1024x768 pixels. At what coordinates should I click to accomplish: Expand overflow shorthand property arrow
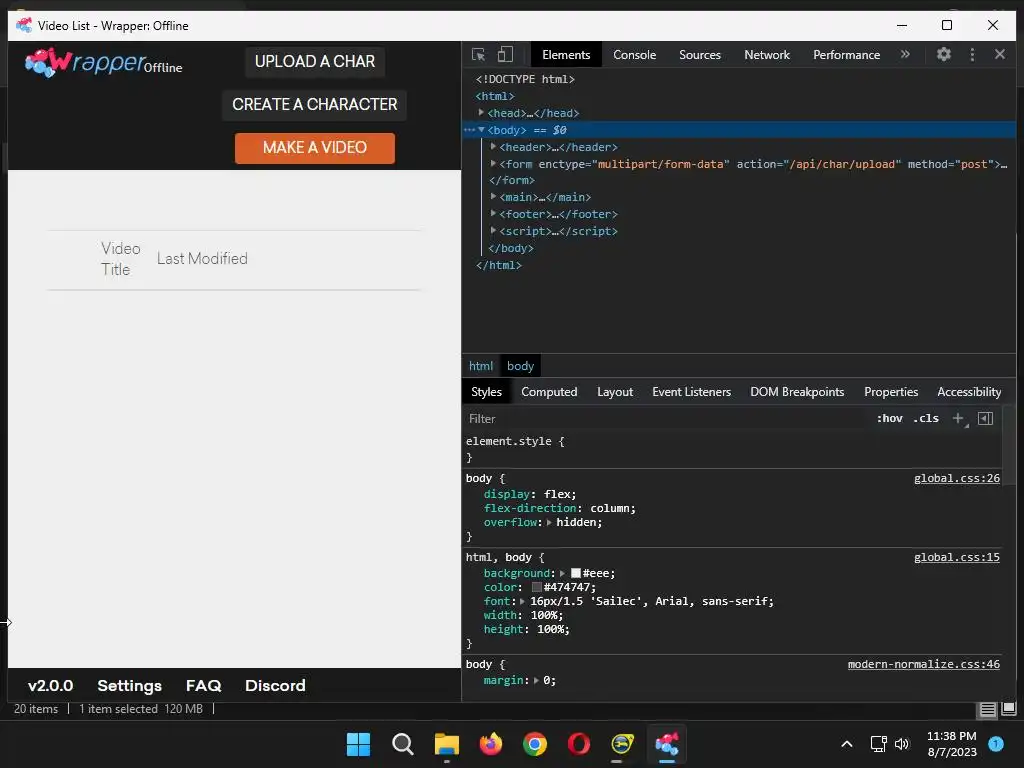549,522
